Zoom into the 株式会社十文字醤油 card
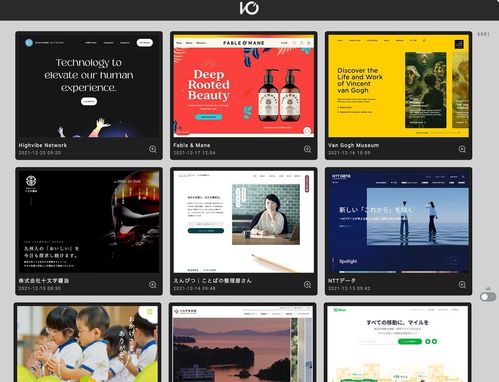The width and height of the screenshot is (499, 382). click(153, 285)
